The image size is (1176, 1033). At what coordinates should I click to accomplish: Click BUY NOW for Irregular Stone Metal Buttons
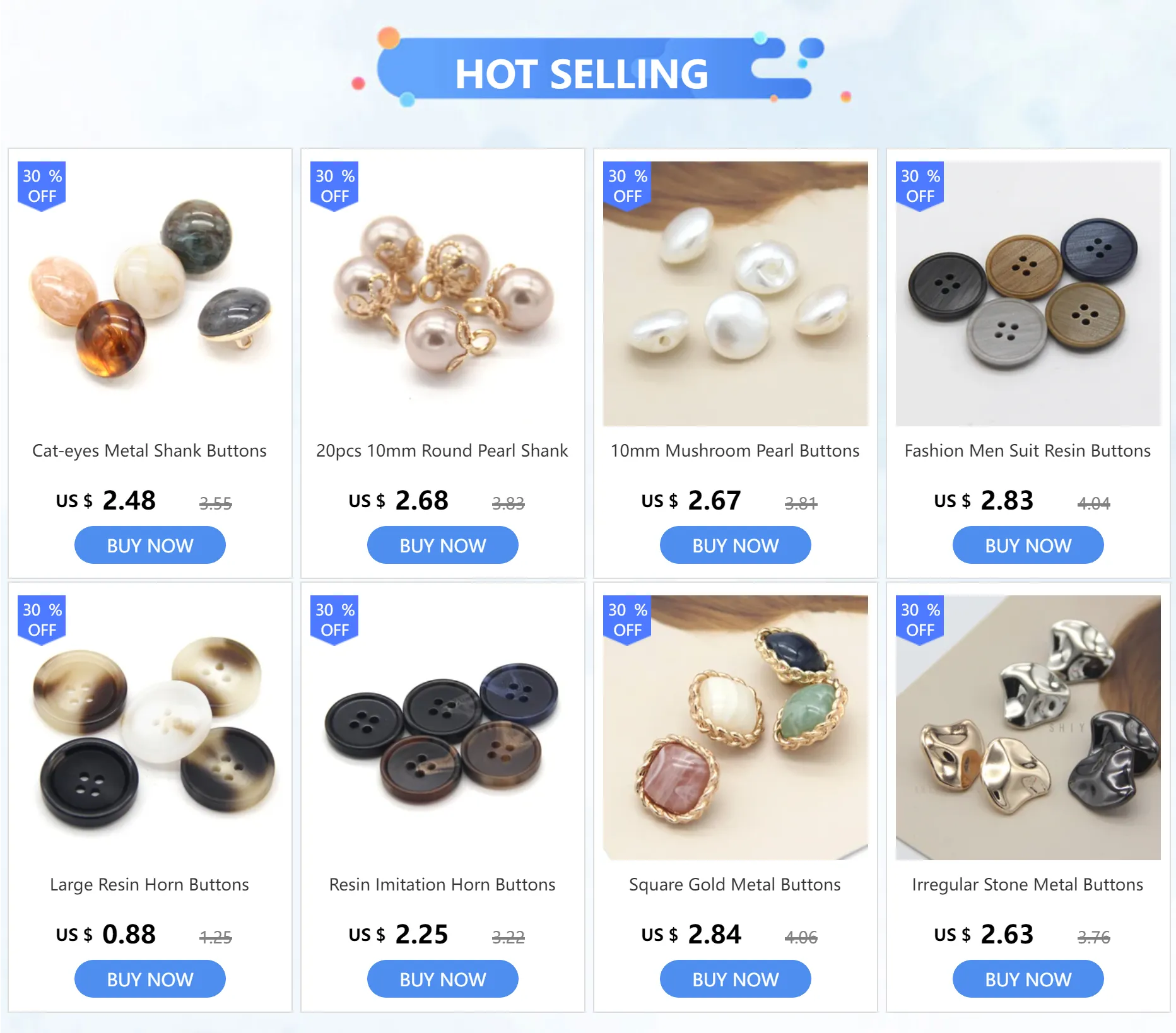pyautogui.click(x=1028, y=979)
